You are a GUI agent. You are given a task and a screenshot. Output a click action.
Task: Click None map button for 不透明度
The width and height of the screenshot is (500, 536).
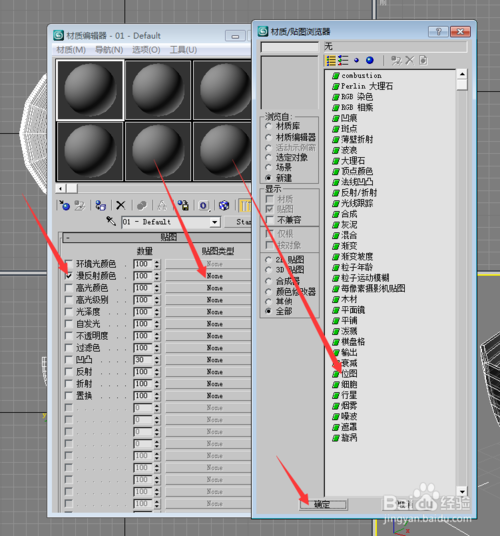tap(208, 336)
